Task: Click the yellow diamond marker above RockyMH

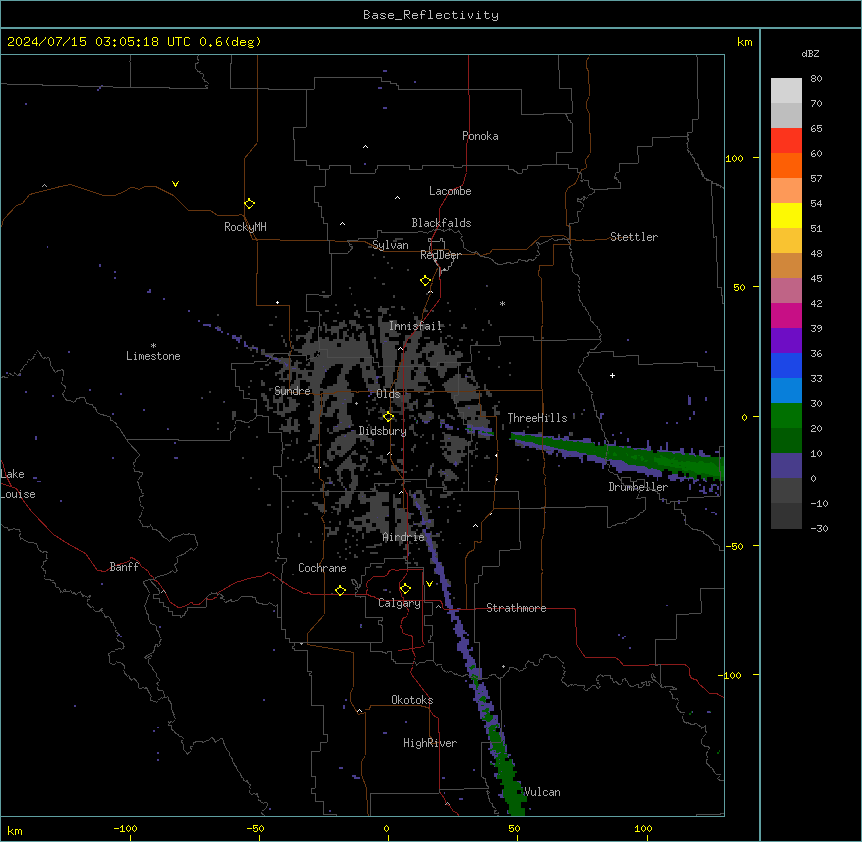Action: (x=249, y=203)
